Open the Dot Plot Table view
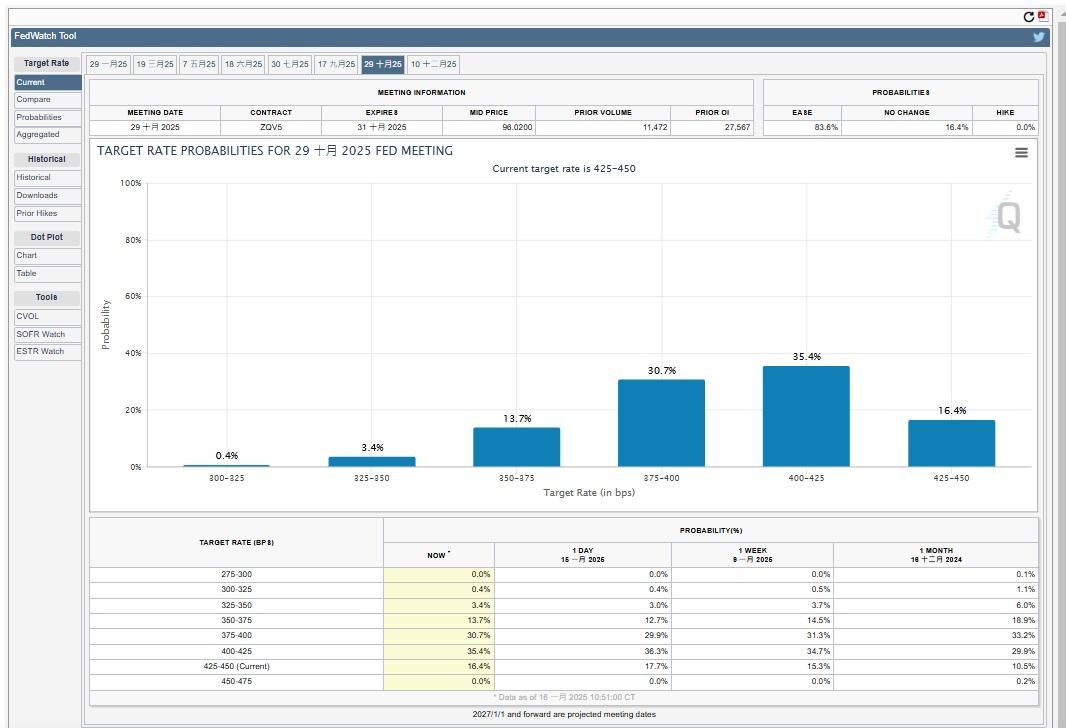 47,273
